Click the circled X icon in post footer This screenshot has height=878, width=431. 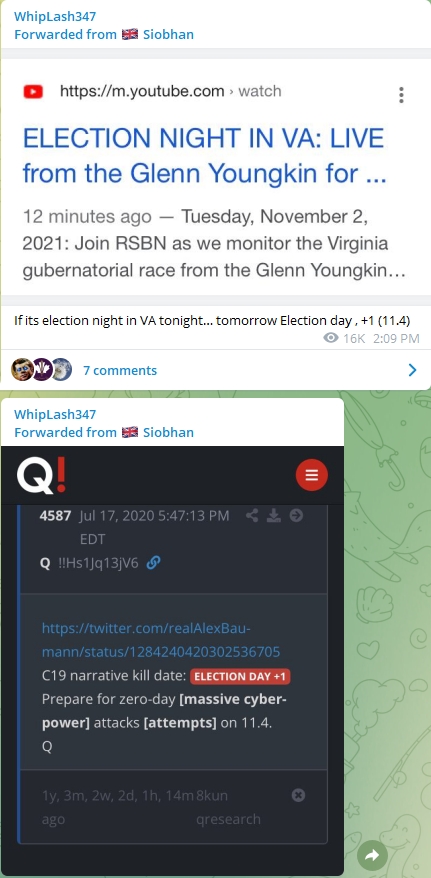pos(299,795)
